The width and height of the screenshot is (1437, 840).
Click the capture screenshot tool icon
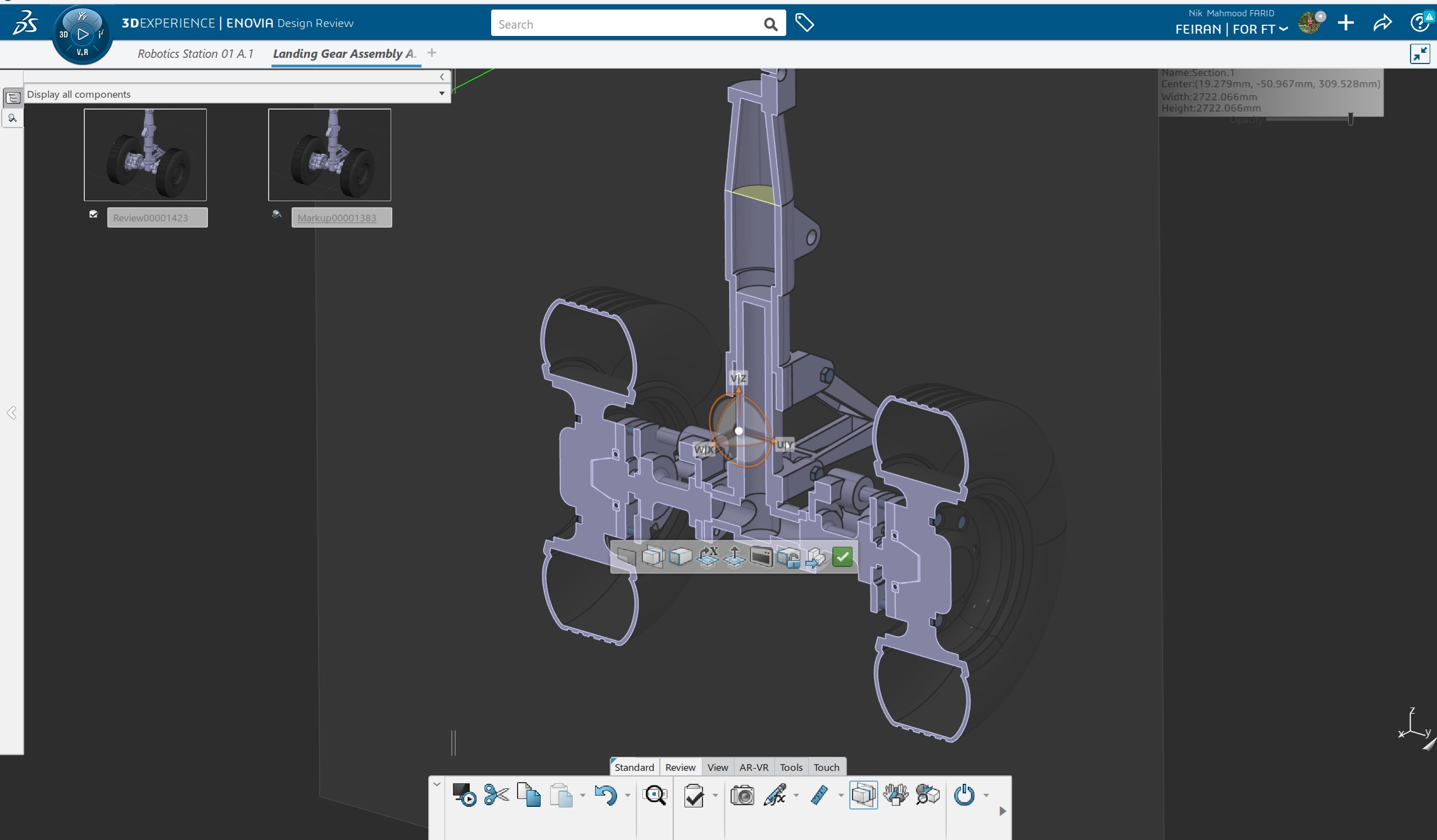pos(742,795)
